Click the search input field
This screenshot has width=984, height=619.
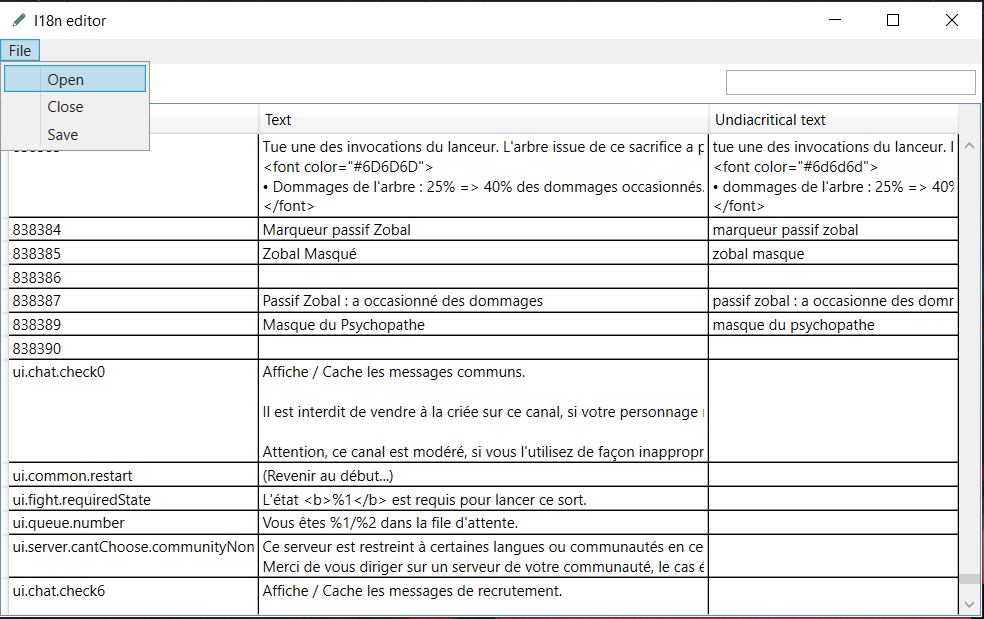(850, 82)
